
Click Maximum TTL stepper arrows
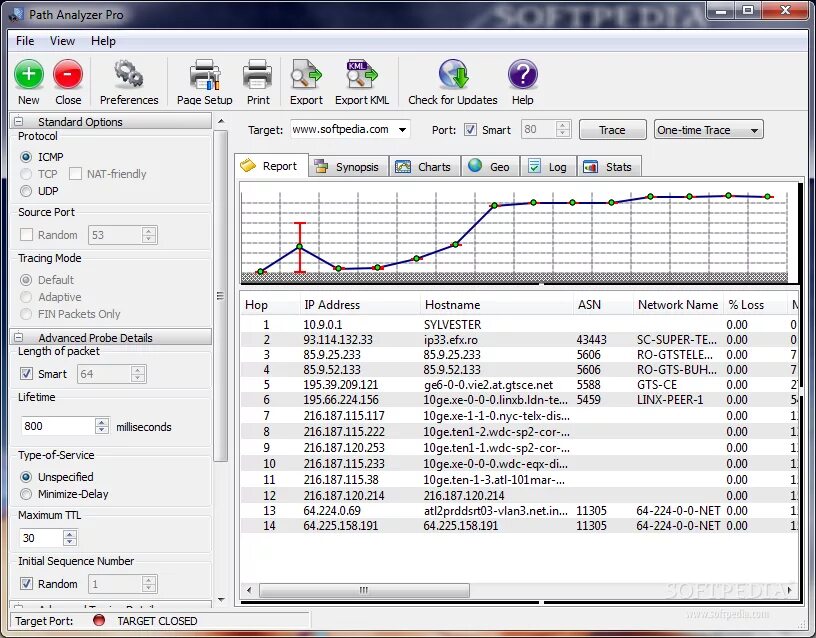click(x=70, y=538)
